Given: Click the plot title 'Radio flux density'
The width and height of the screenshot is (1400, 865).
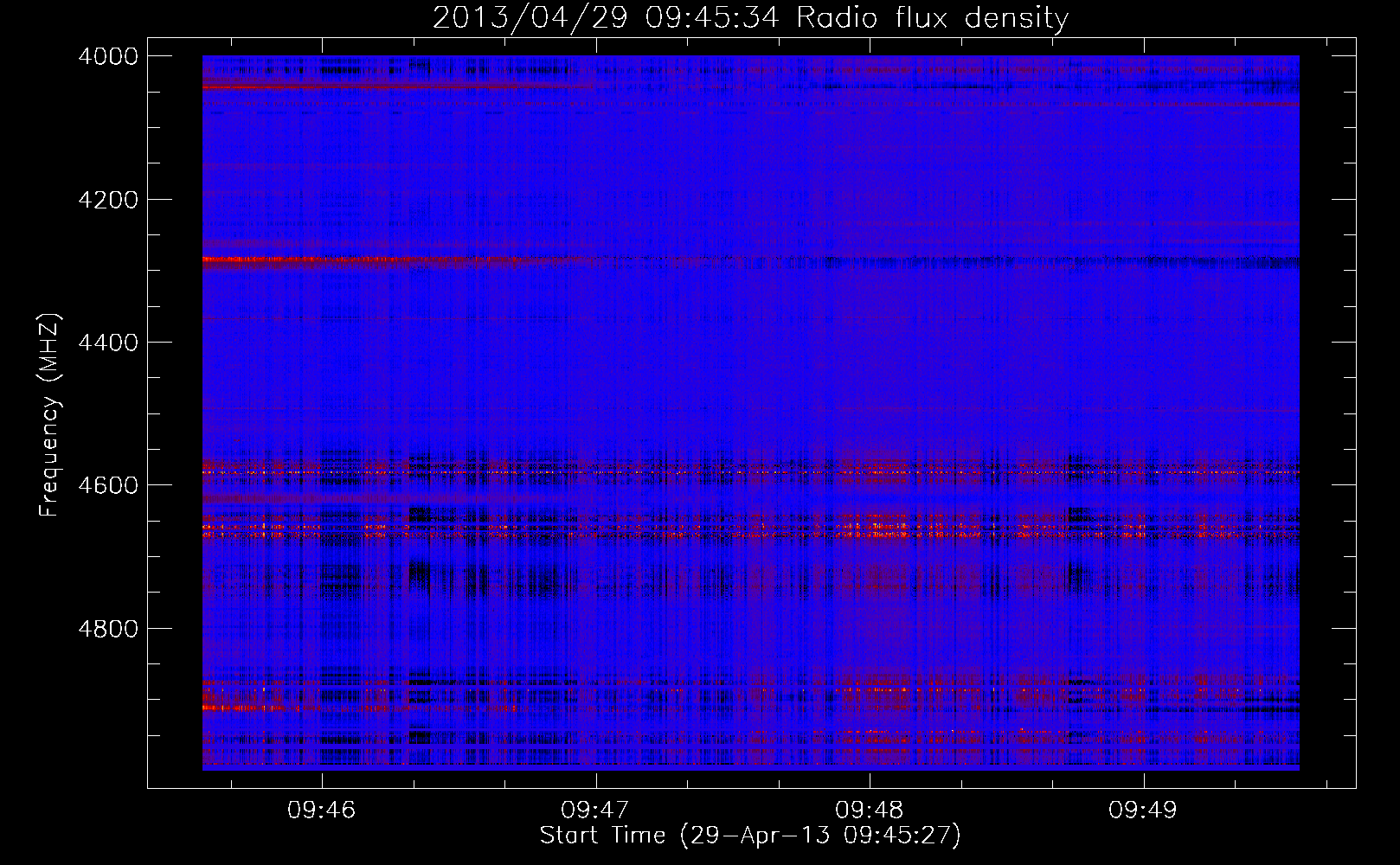Looking at the screenshot, I should (932, 17).
